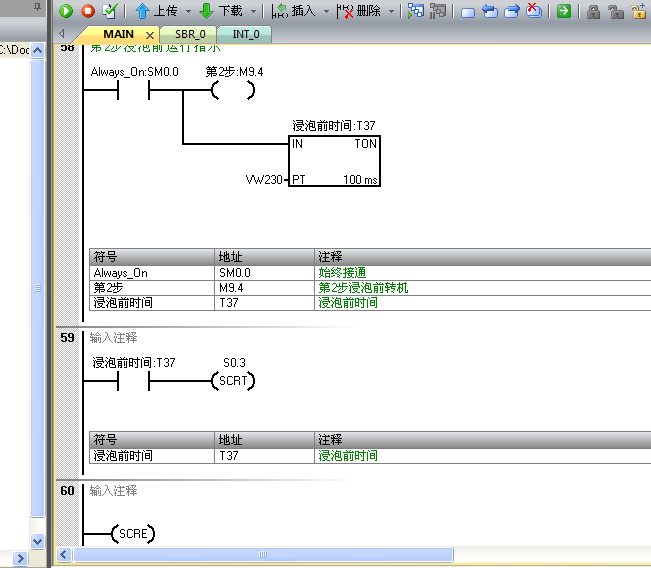Toggle bookmark icon in toolbar
651x568 pixels.
tap(468, 12)
